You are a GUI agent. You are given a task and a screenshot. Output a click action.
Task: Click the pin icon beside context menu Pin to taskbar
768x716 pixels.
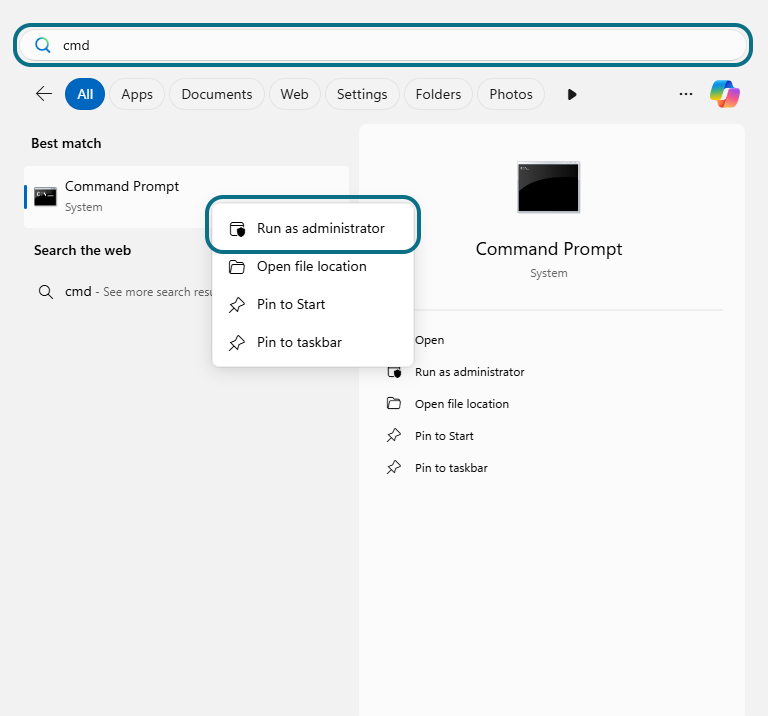coord(237,343)
